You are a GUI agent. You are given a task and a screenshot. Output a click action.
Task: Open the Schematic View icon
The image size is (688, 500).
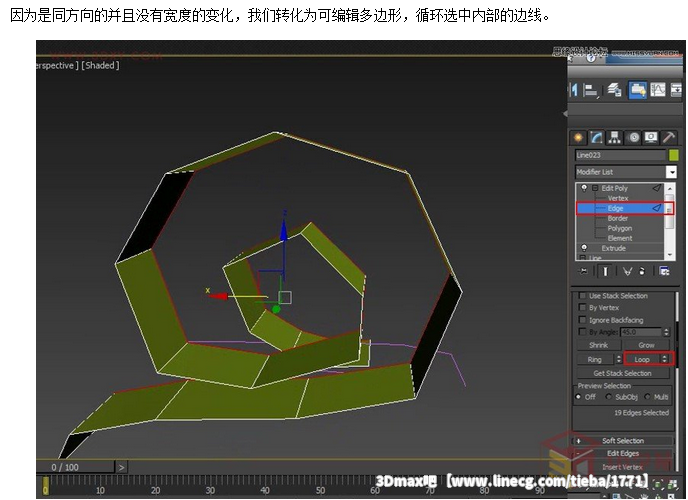(677, 90)
